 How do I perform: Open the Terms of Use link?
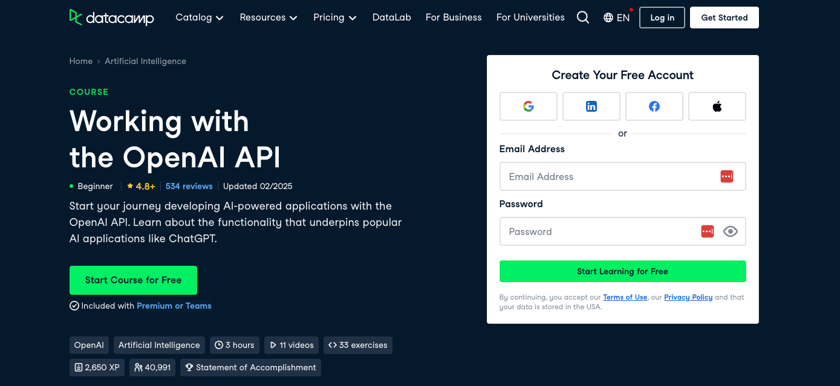click(625, 297)
